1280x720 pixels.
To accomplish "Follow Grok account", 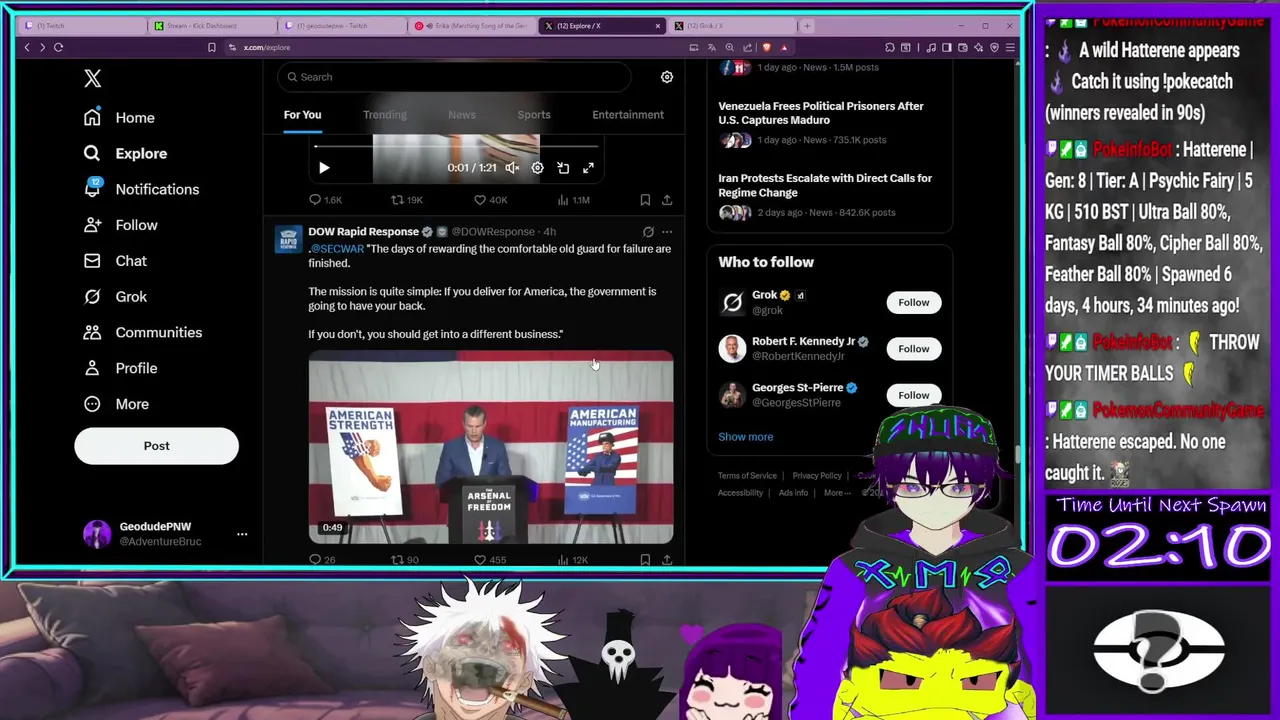I will coord(913,302).
